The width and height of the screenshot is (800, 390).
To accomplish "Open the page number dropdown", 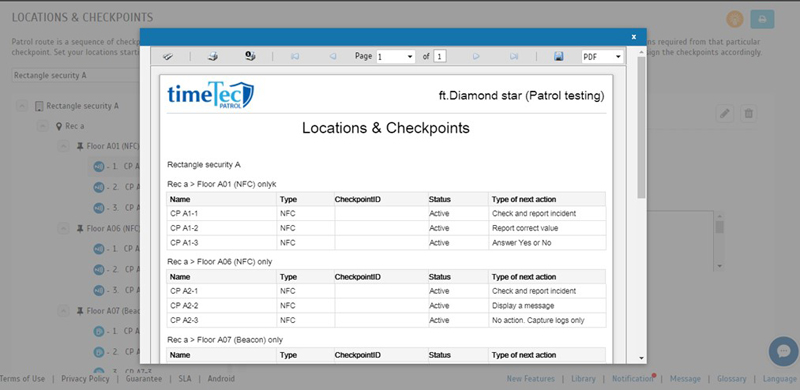I will point(395,57).
